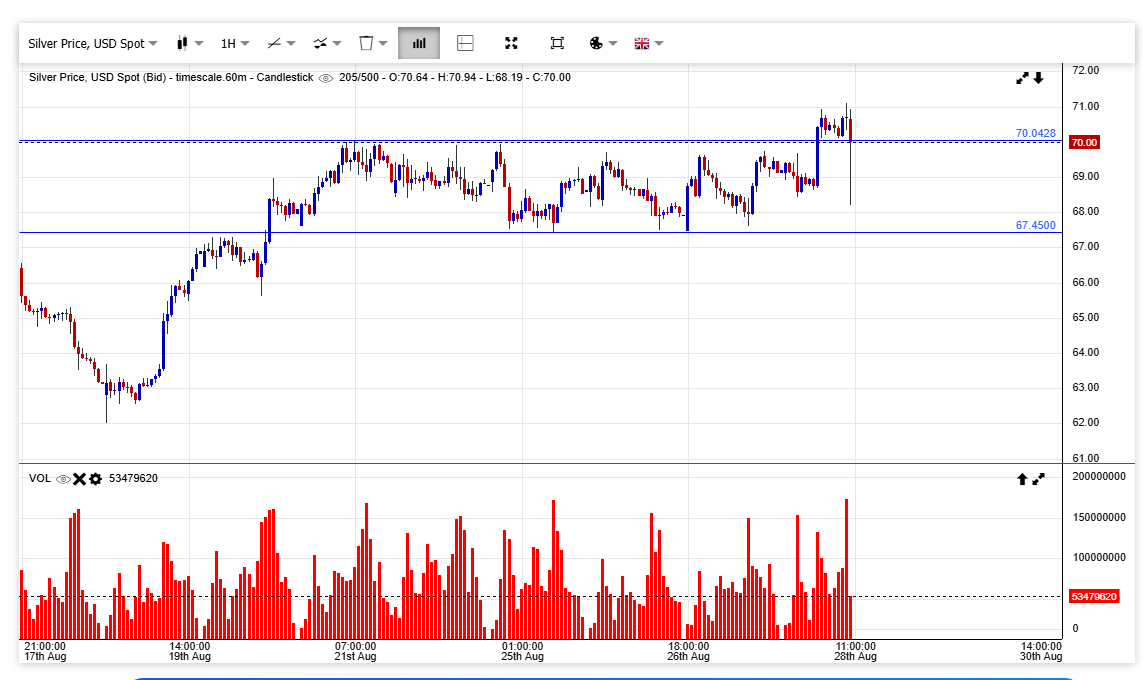This screenshot has width=1143, height=680.
Task: Open the UK flag language dropdown
Action: coord(649,44)
